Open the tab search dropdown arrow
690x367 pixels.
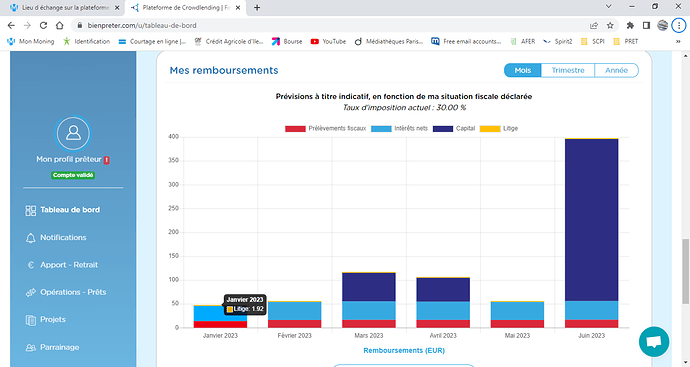point(609,7)
